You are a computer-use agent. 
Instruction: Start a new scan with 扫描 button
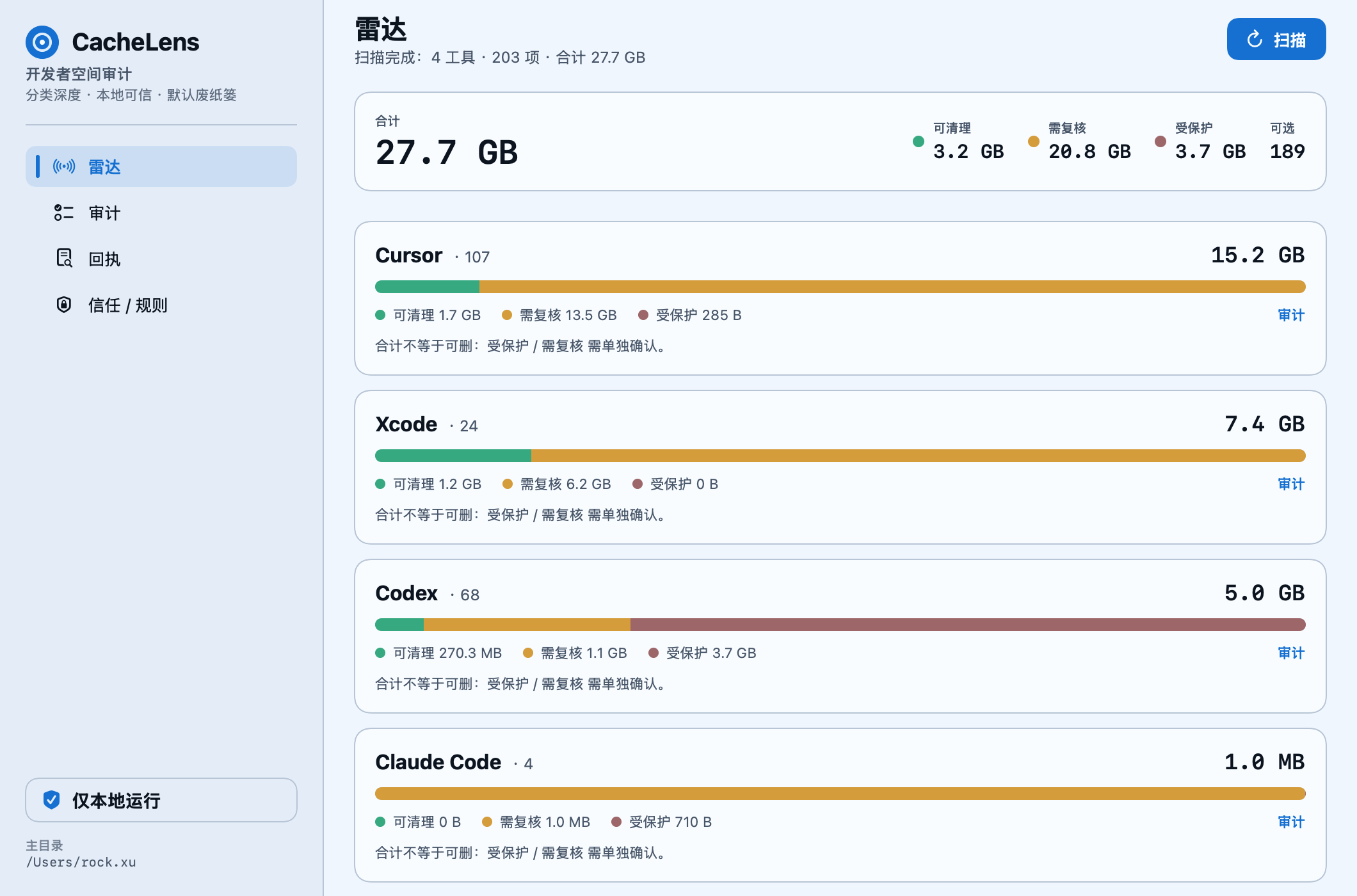tap(1276, 40)
